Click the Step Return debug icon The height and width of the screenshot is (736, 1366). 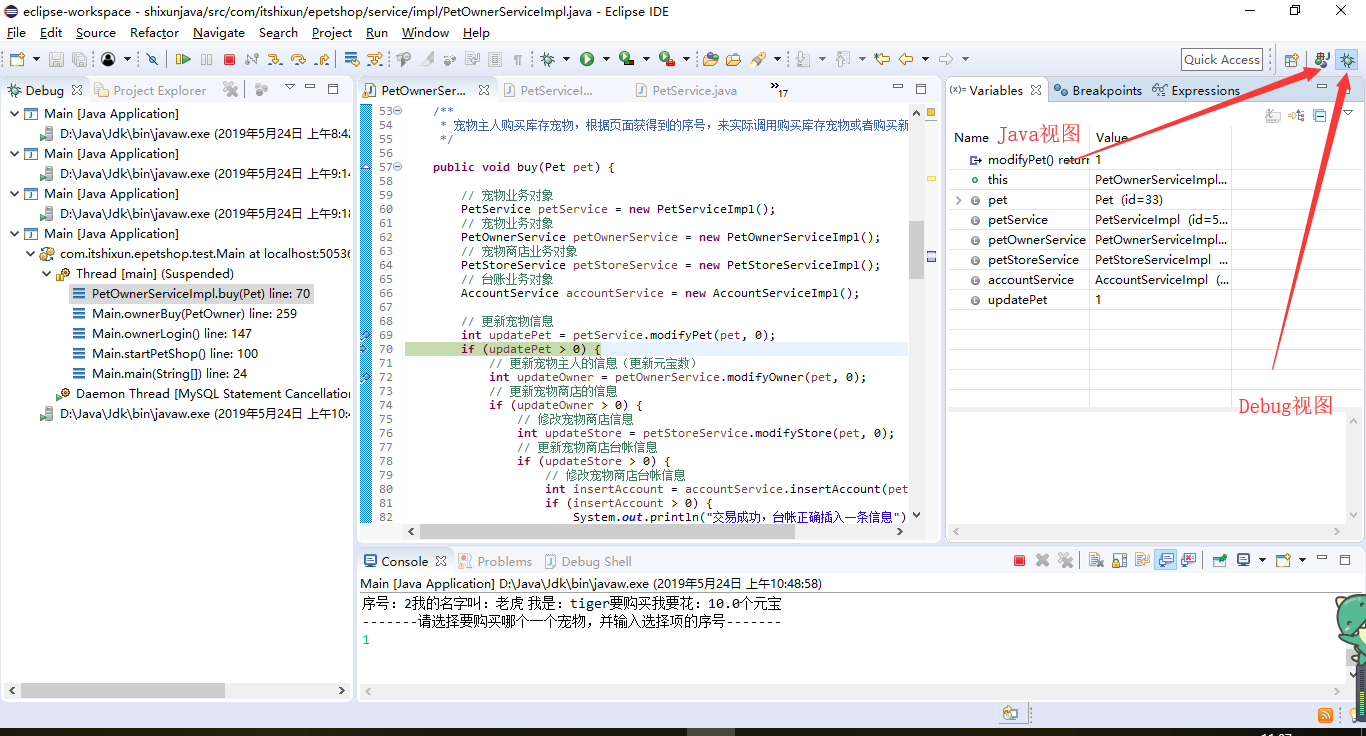325,59
